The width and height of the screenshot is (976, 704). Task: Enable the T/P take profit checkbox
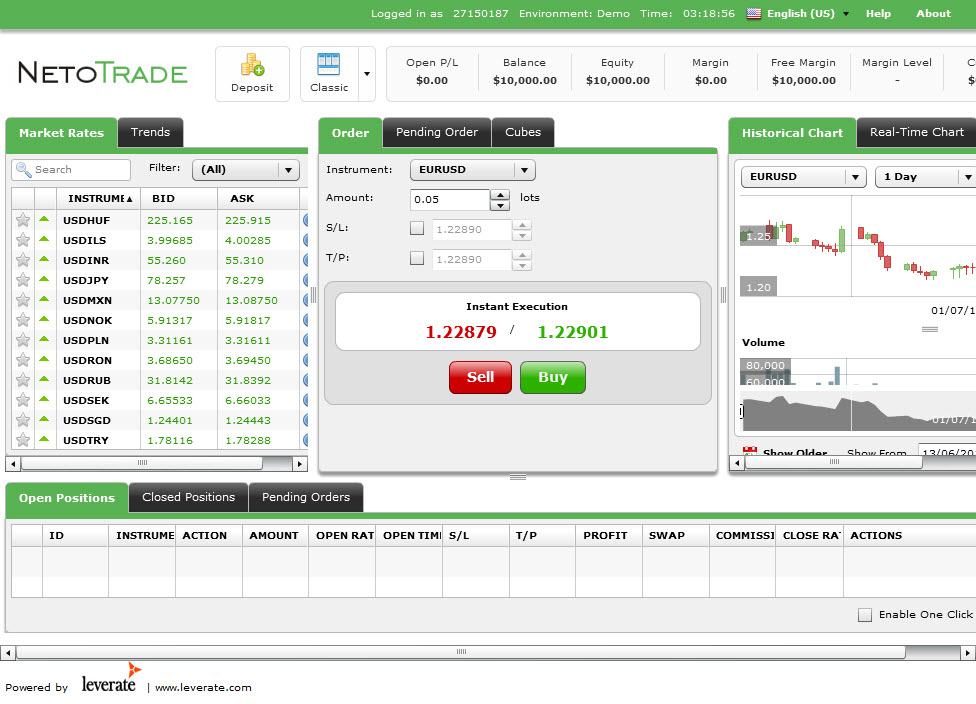pyautogui.click(x=417, y=258)
